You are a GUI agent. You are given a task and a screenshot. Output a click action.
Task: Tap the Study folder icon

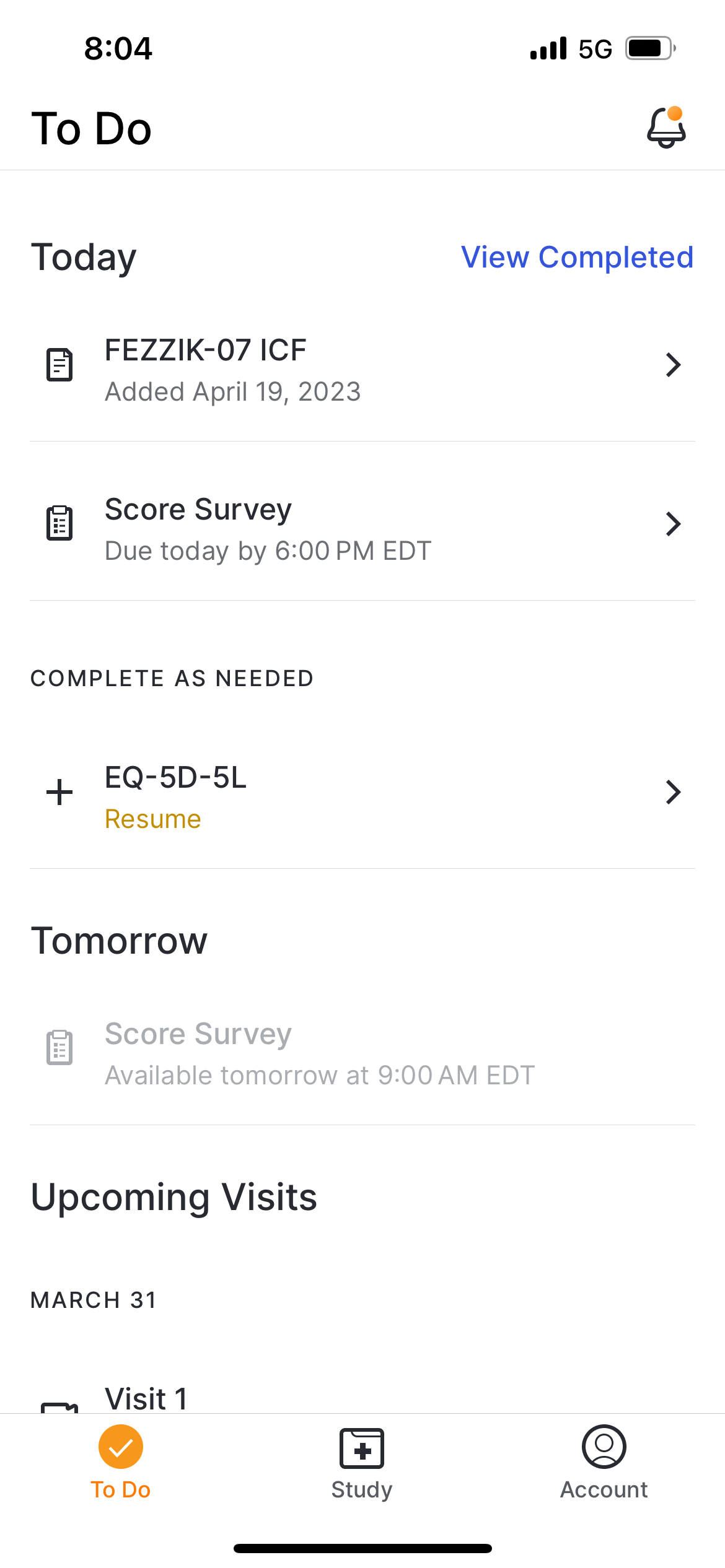click(x=362, y=1448)
